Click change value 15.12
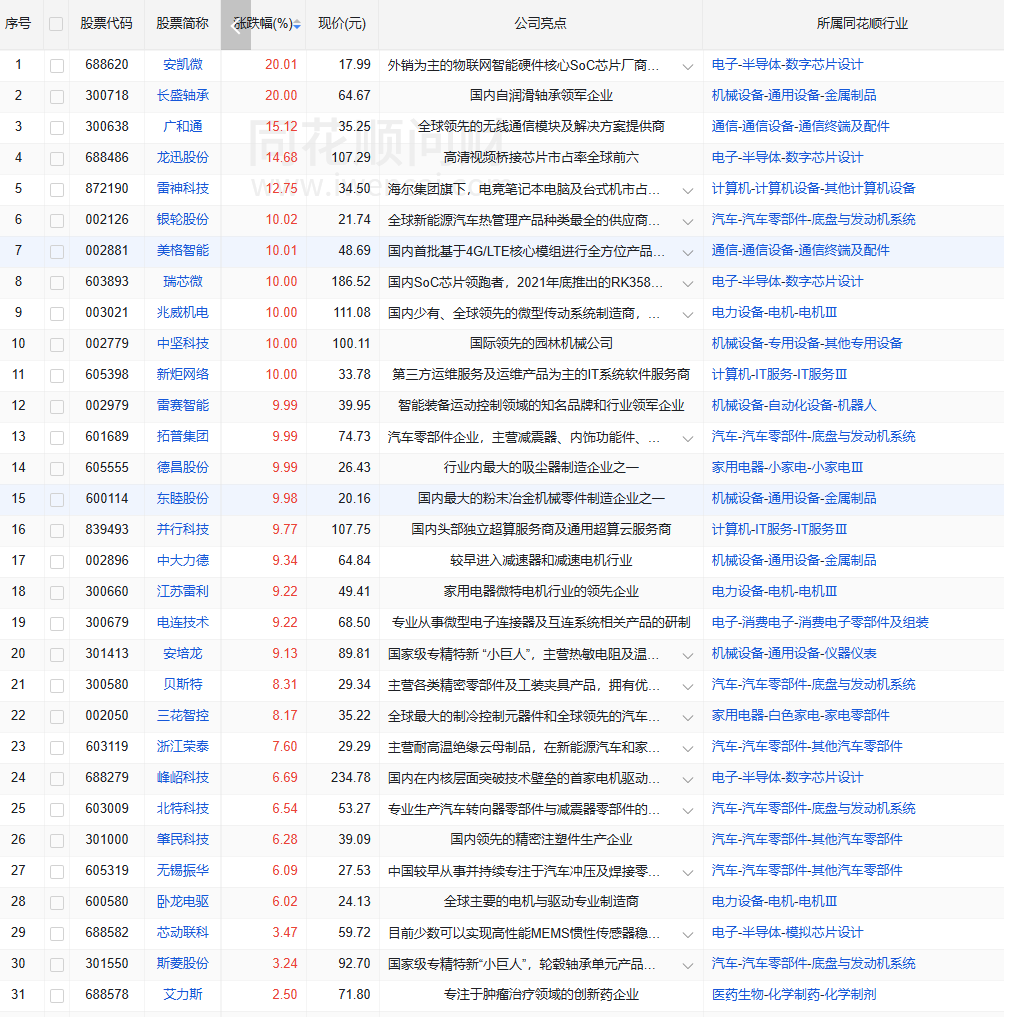1013x1017 pixels. (281, 126)
